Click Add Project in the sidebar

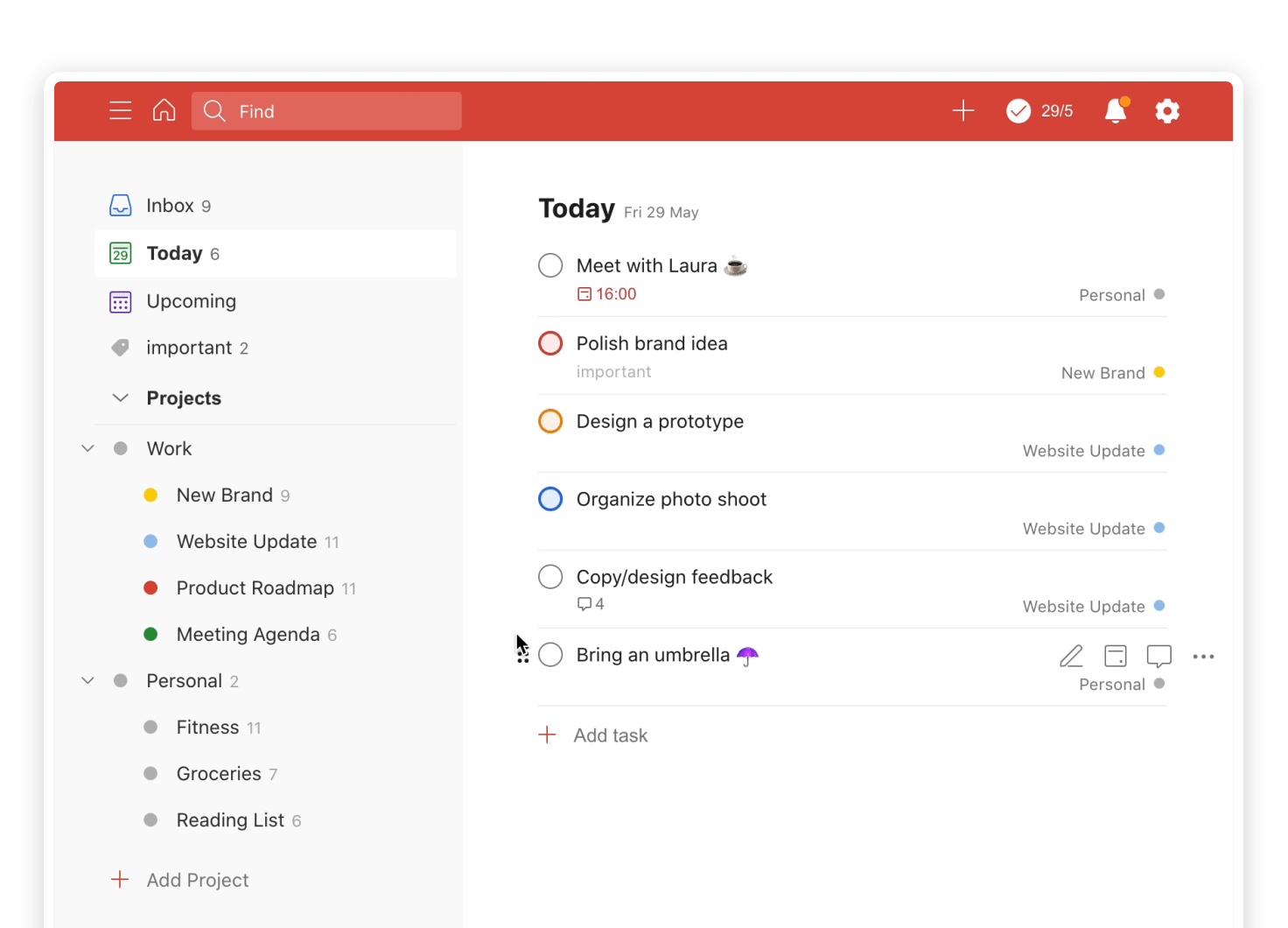coord(197,880)
